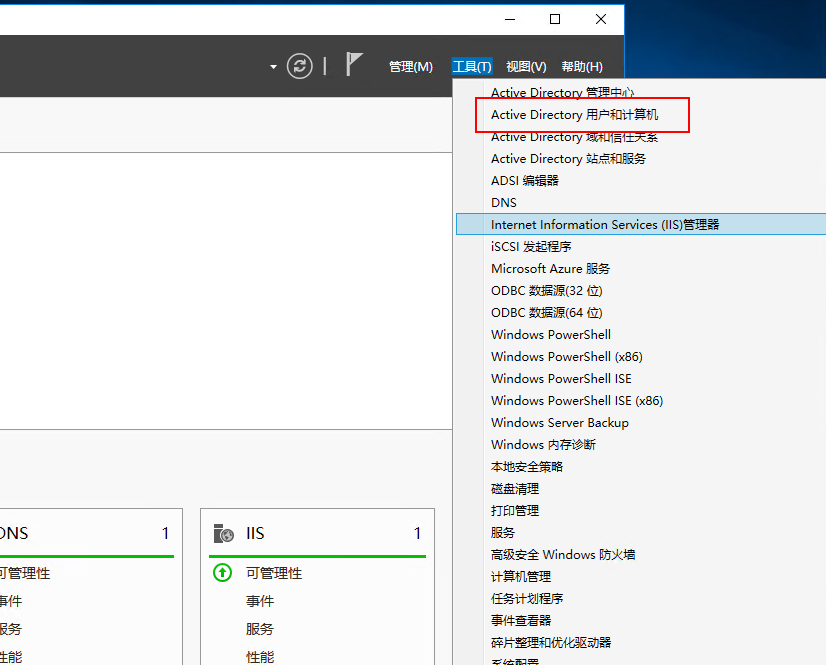The width and height of the screenshot is (826, 665).
Task: Open Internet Information Services (IIS)管理器
Action: tap(604, 225)
